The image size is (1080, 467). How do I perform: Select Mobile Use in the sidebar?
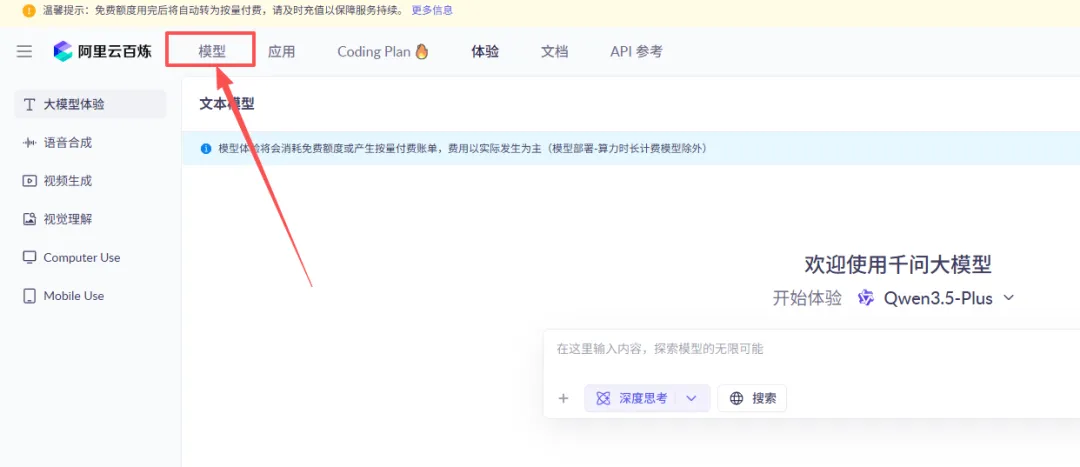tap(90, 296)
